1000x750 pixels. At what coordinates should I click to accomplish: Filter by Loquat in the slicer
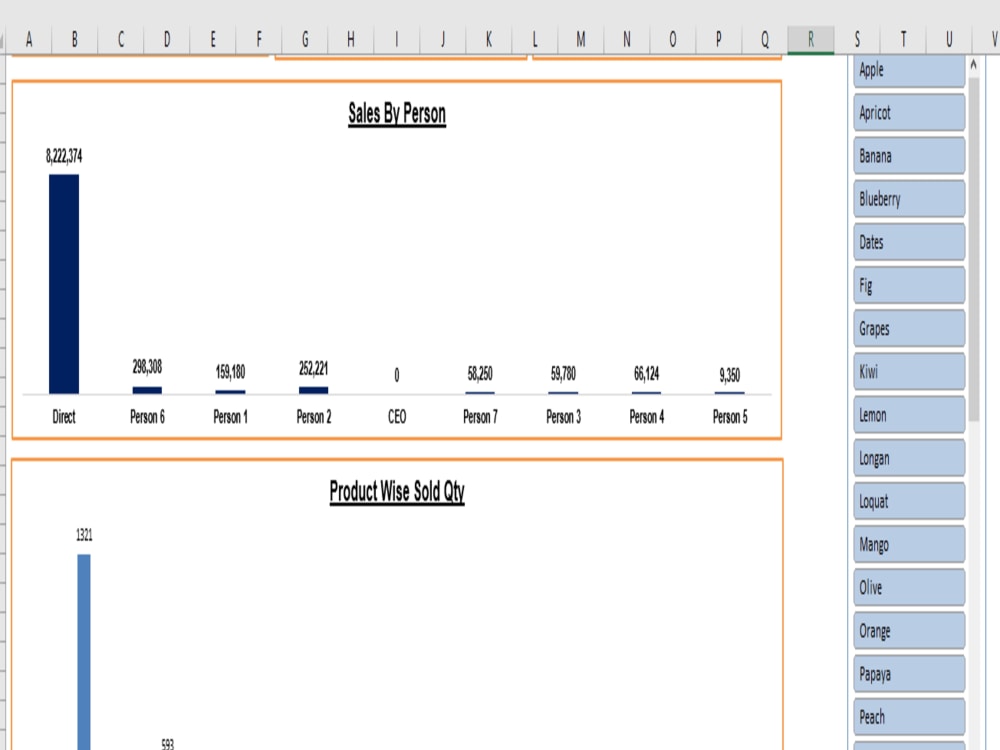909,501
